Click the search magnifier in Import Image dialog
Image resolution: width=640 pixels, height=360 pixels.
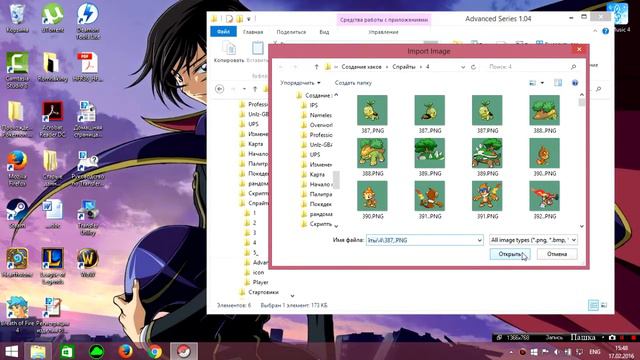point(573,67)
